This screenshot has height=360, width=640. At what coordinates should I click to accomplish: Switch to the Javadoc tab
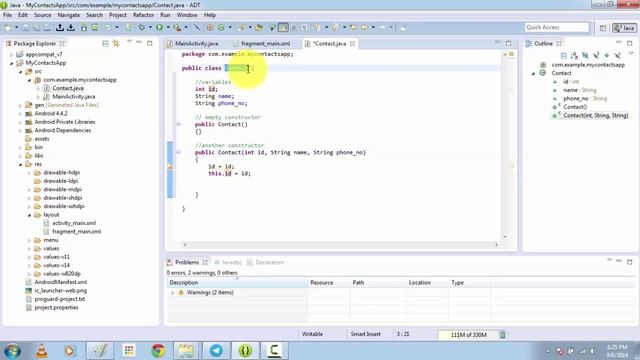(228, 262)
